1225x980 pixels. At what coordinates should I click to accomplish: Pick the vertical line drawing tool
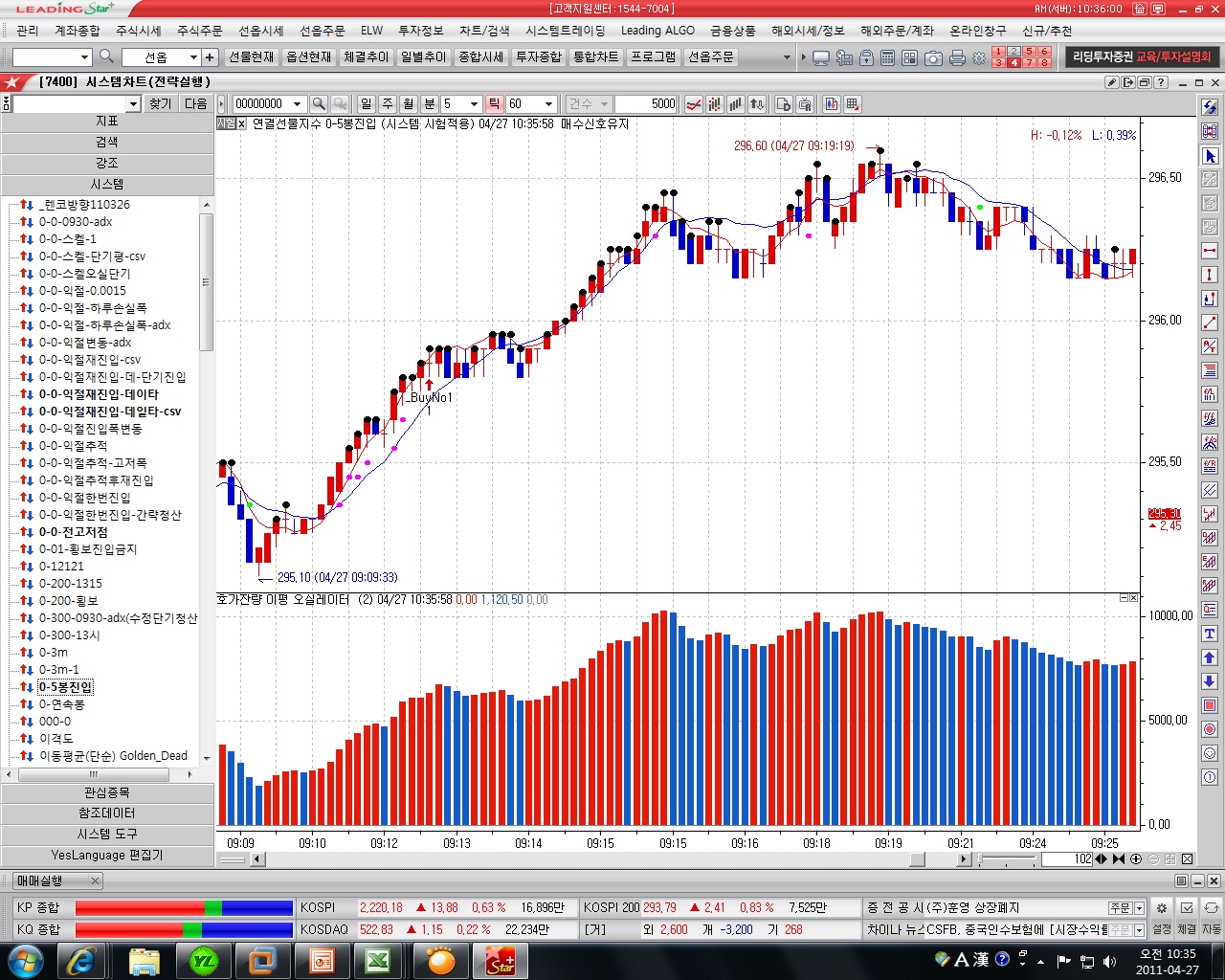tap(1210, 275)
